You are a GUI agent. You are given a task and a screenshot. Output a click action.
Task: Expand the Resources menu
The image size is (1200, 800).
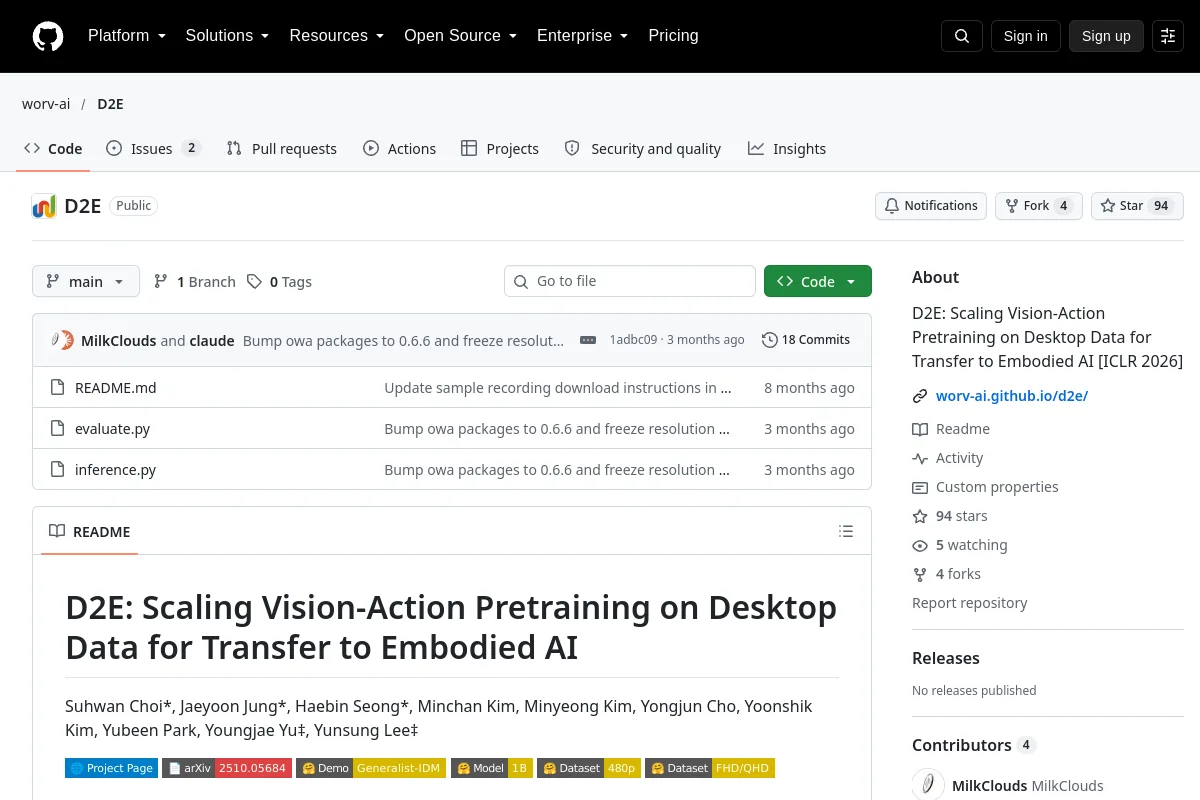tap(337, 36)
